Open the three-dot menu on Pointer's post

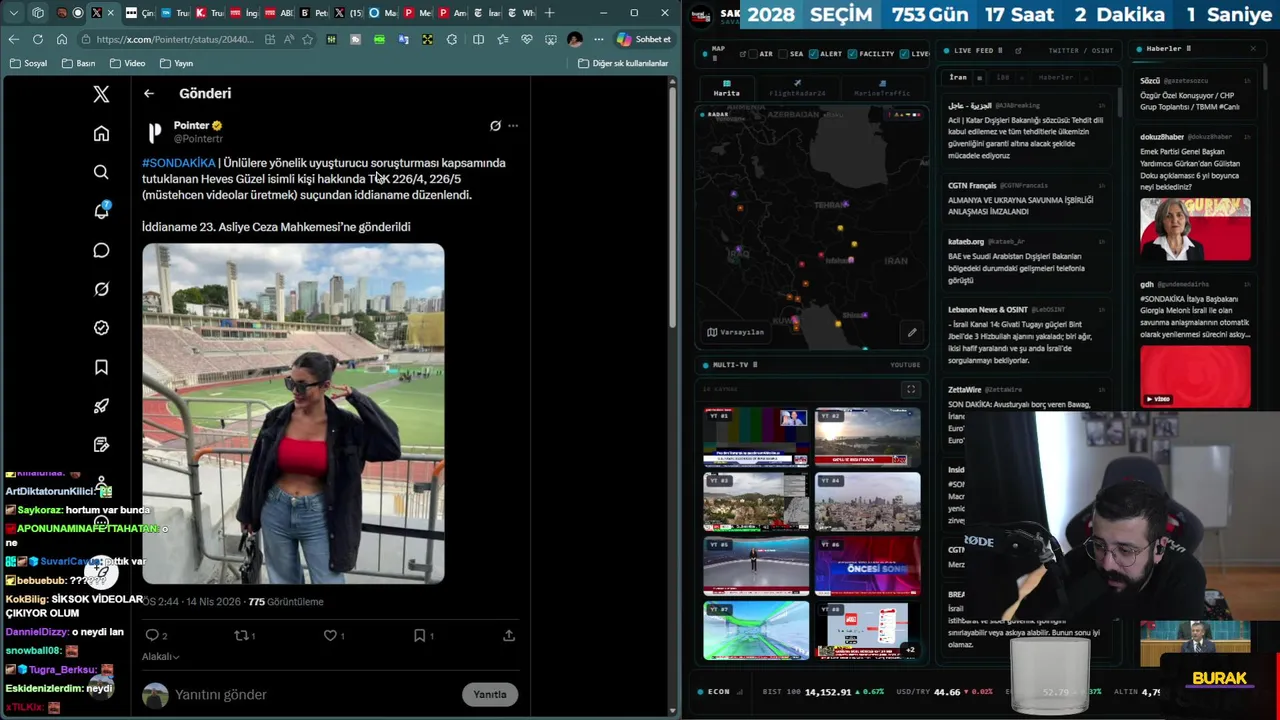[513, 126]
